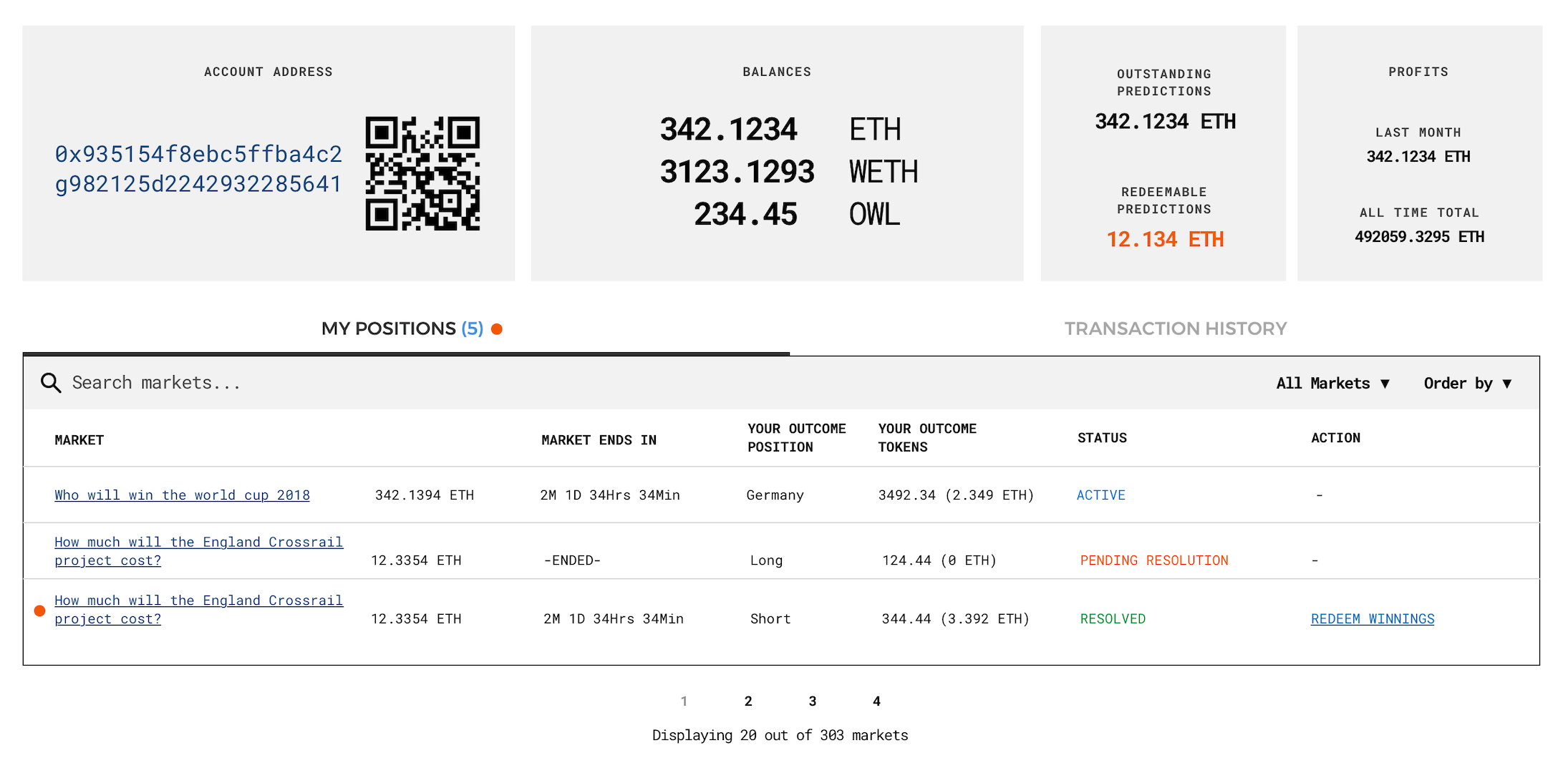Open the Order by dropdown
Viewport: 1568px width, 773px height.
(1467, 384)
